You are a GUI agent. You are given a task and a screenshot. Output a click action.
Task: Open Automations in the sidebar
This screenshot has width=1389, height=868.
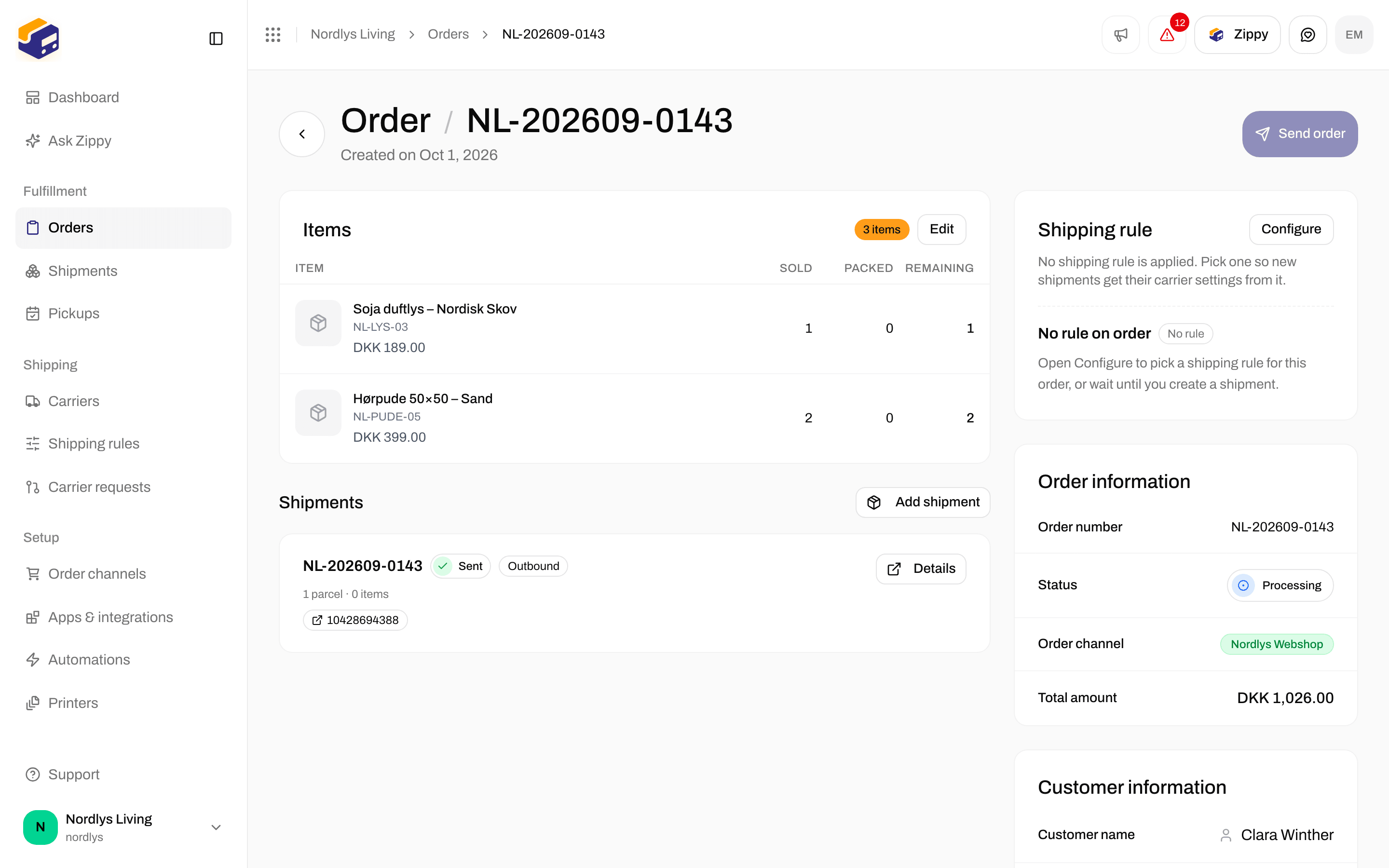pos(123,660)
